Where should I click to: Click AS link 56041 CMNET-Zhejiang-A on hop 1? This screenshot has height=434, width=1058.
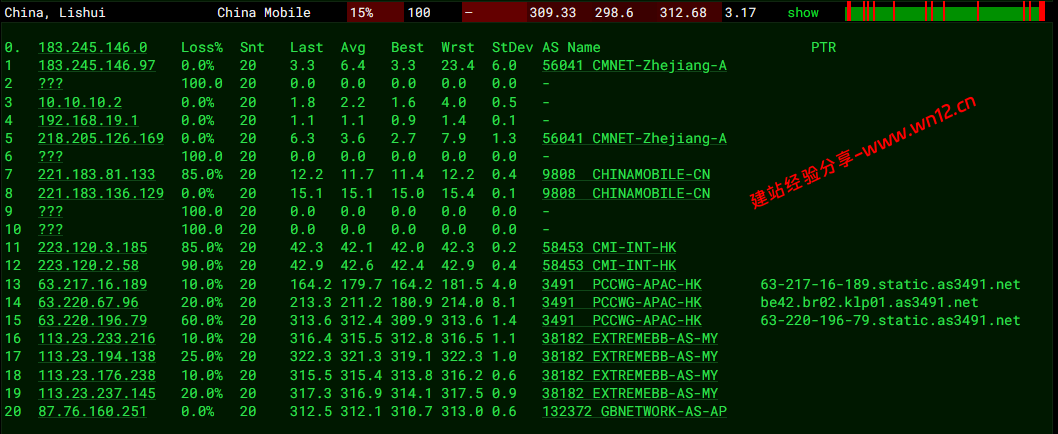(634, 65)
